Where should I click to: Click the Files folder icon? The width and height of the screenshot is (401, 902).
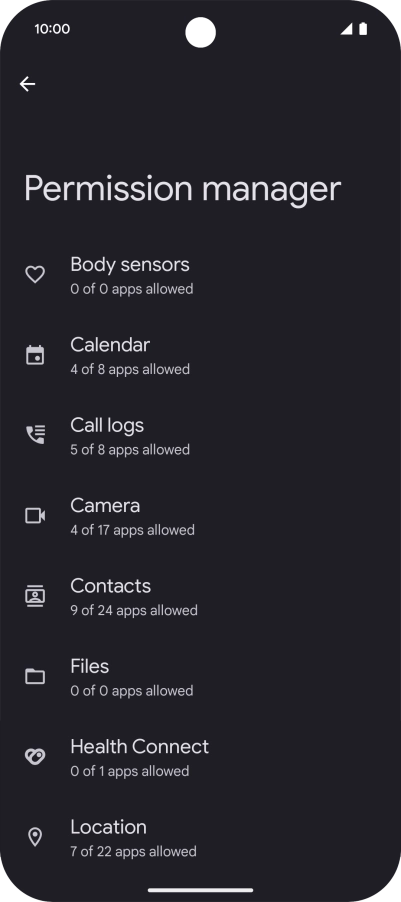point(35,676)
